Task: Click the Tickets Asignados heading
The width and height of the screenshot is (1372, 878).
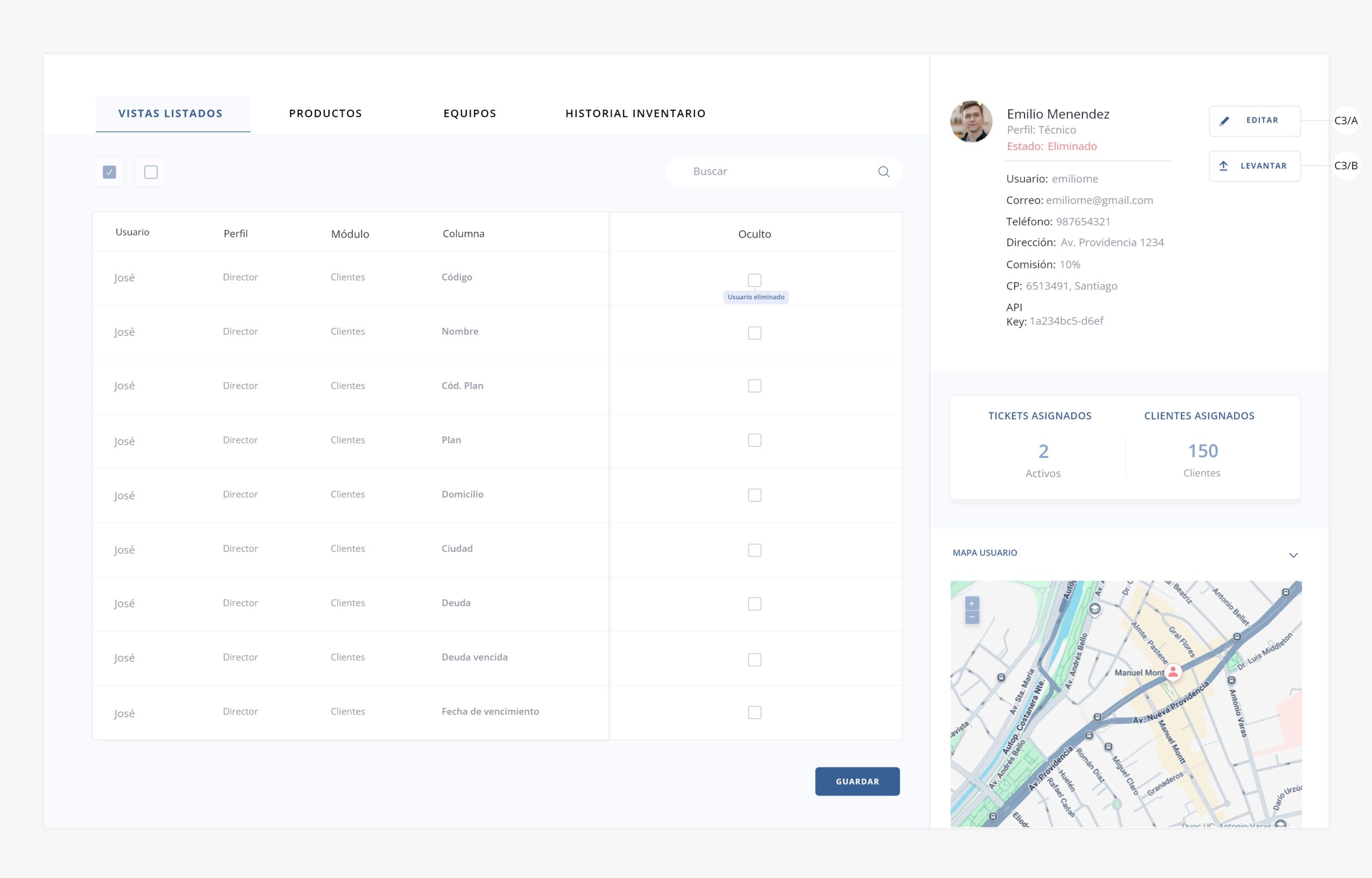Action: 1039,416
